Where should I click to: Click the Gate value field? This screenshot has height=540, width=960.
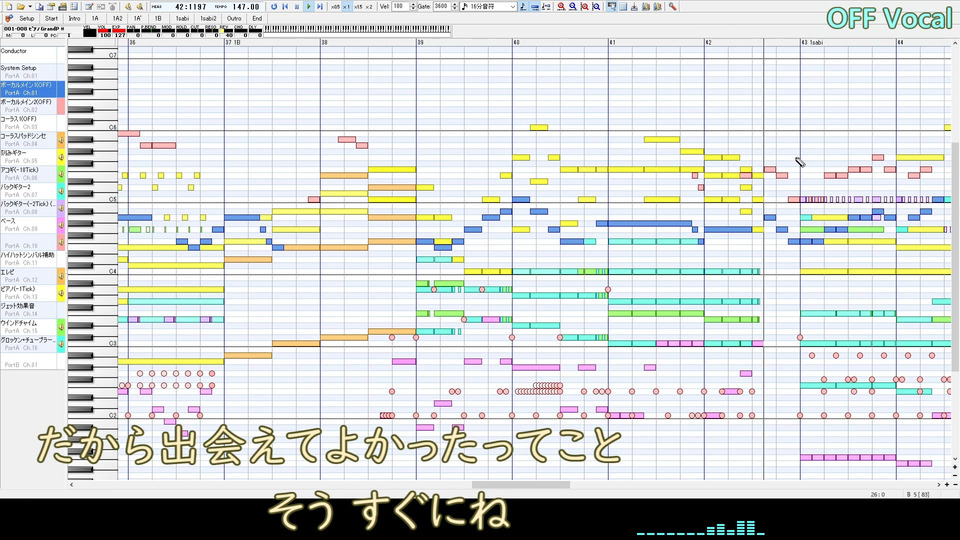pos(441,7)
